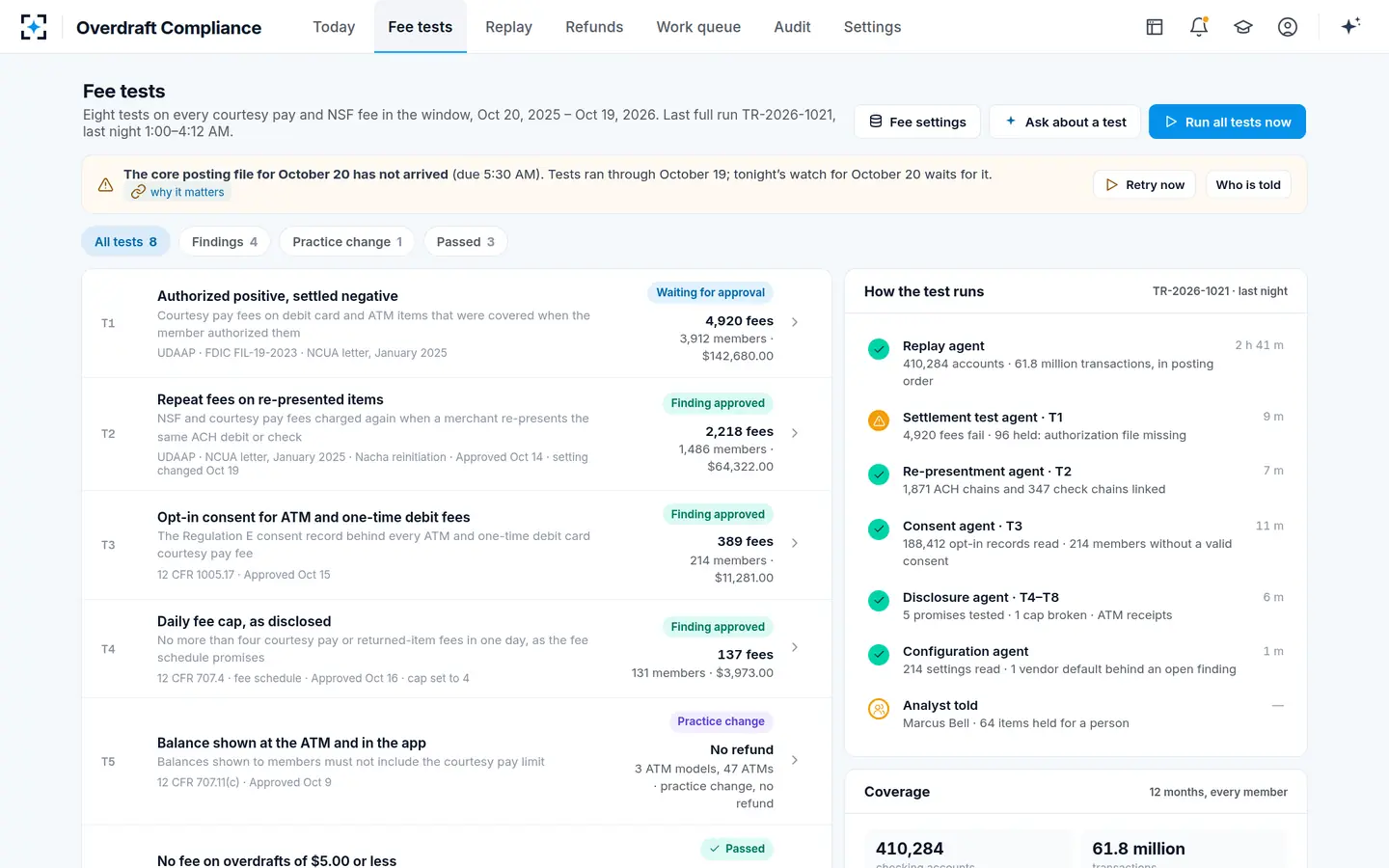Click the Overdraft Compliance logo icon

(x=34, y=27)
